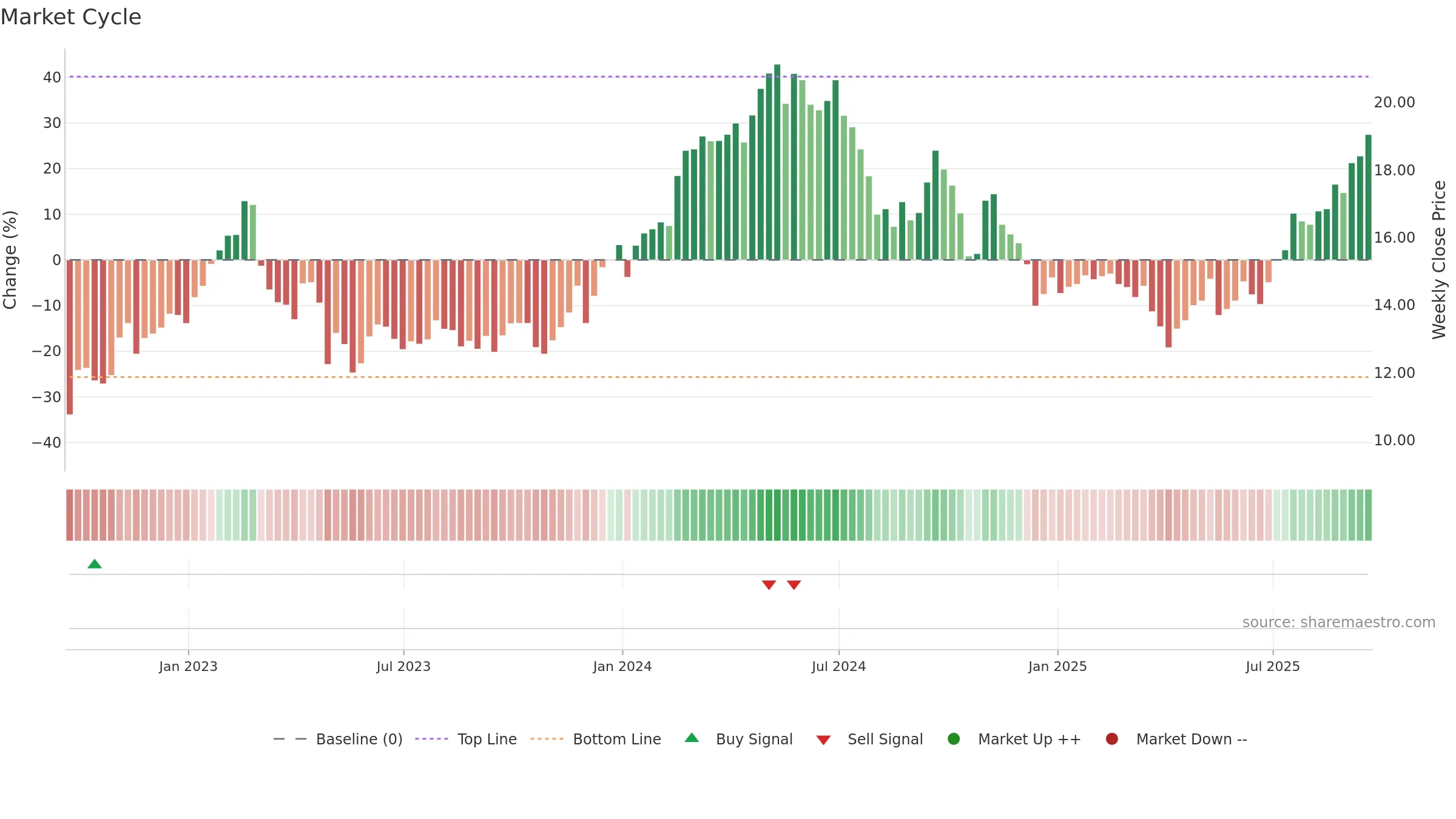
Task: Click the green circle icon in legend
Action: [954, 739]
